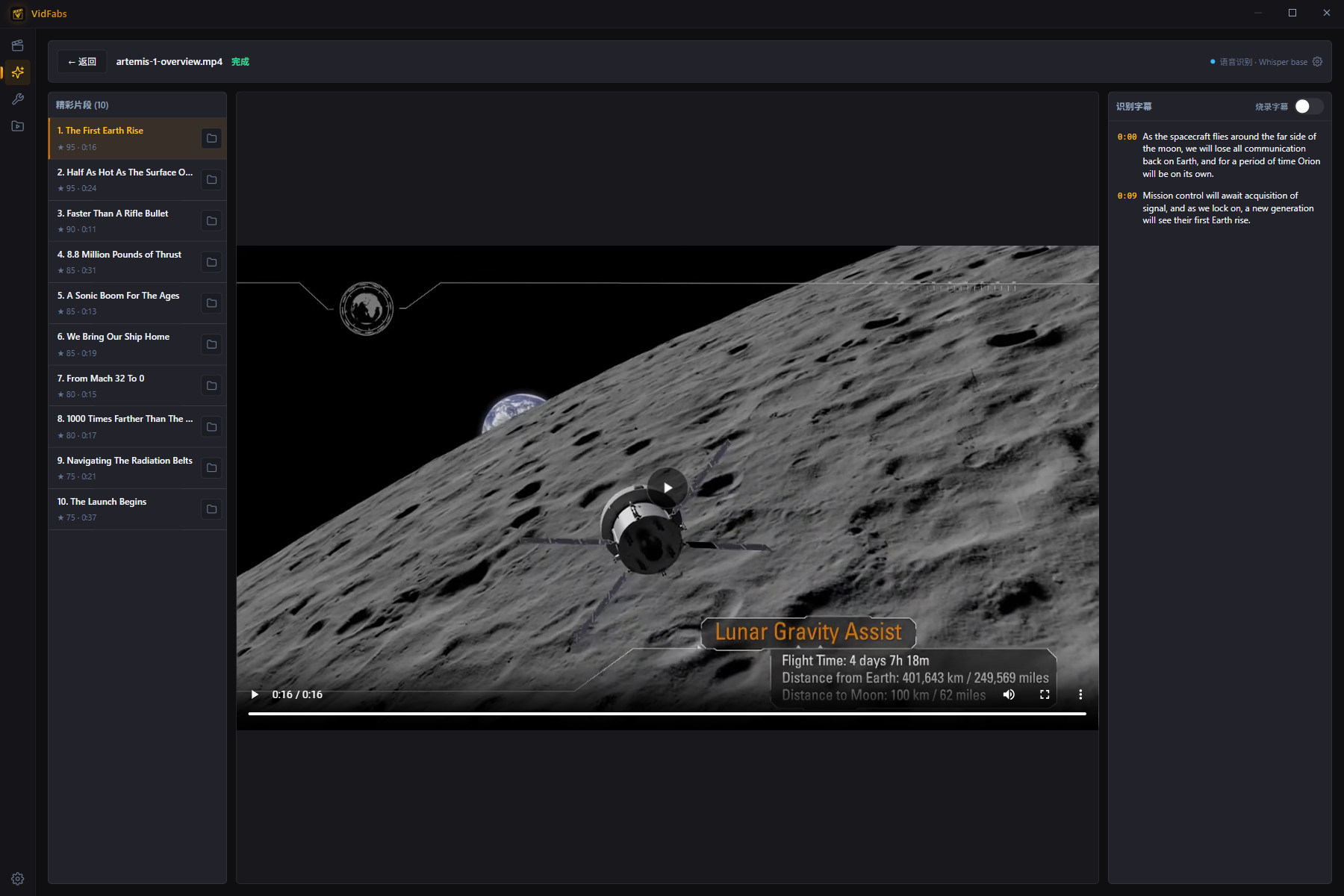1344x896 pixels.
Task: Open folder for Half As Hot clip
Action: point(211,180)
